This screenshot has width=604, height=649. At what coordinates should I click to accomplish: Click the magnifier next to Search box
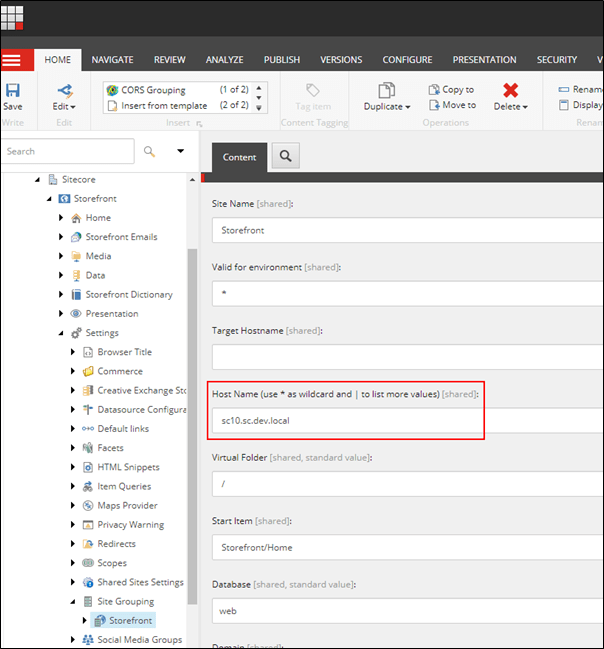[x=149, y=151]
